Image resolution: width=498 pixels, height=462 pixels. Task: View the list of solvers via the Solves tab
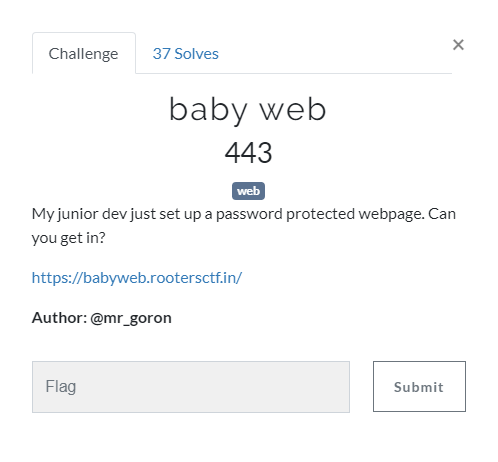pyautogui.click(x=185, y=54)
